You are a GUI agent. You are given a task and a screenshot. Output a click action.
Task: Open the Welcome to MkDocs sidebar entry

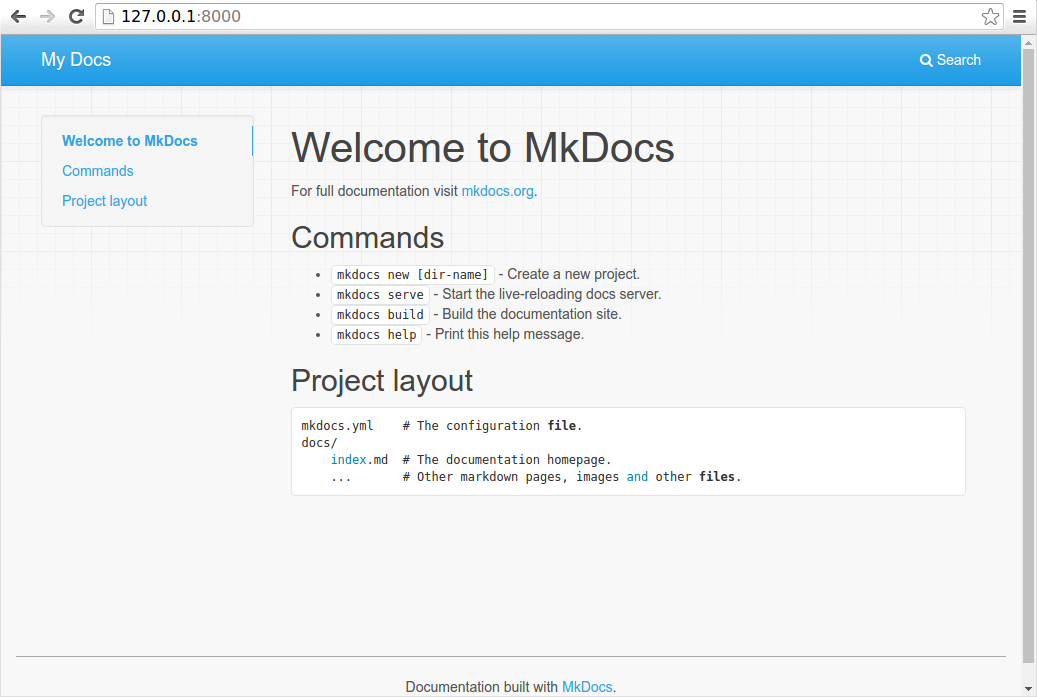coord(129,141)
